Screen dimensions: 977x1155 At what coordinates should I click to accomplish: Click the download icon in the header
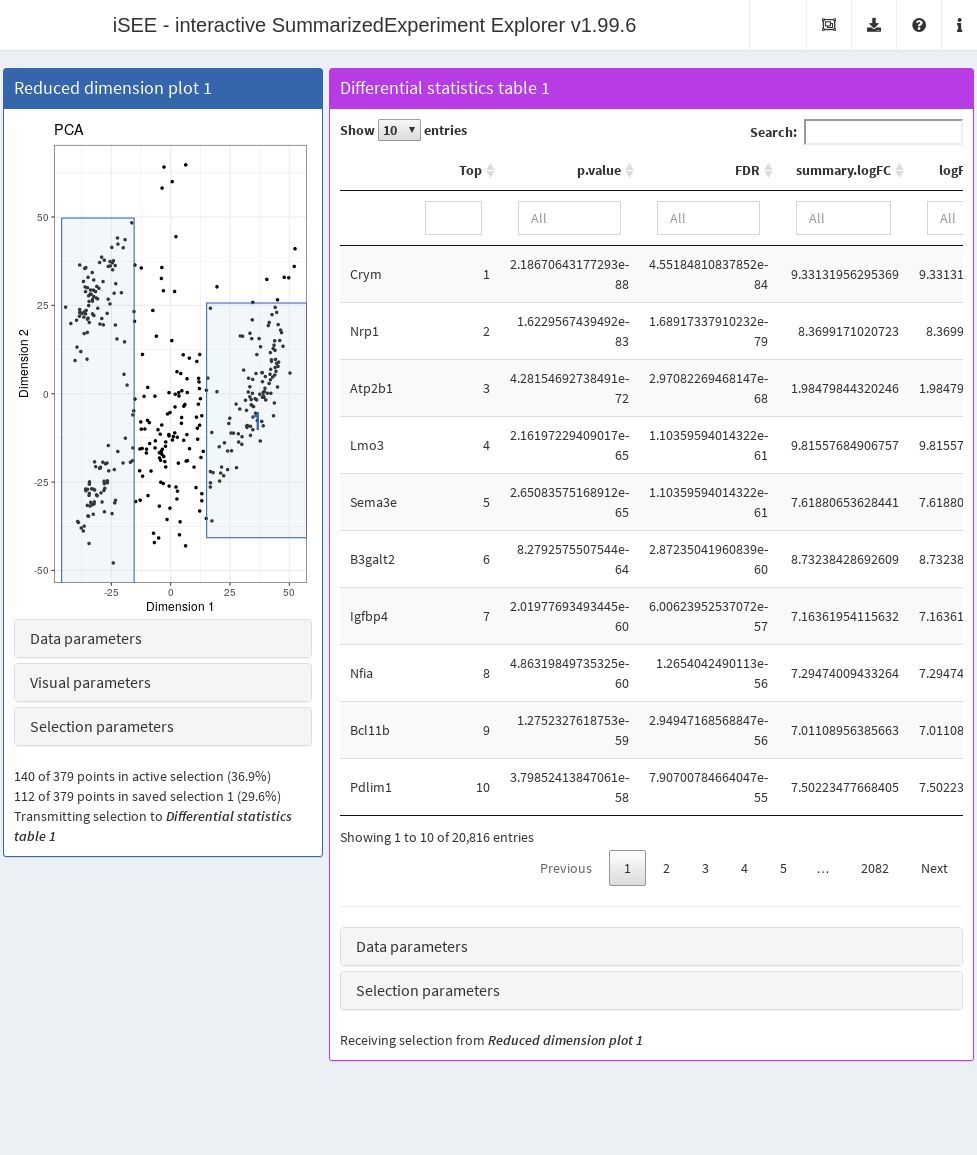pyautogui.click(x=874, y=25)
